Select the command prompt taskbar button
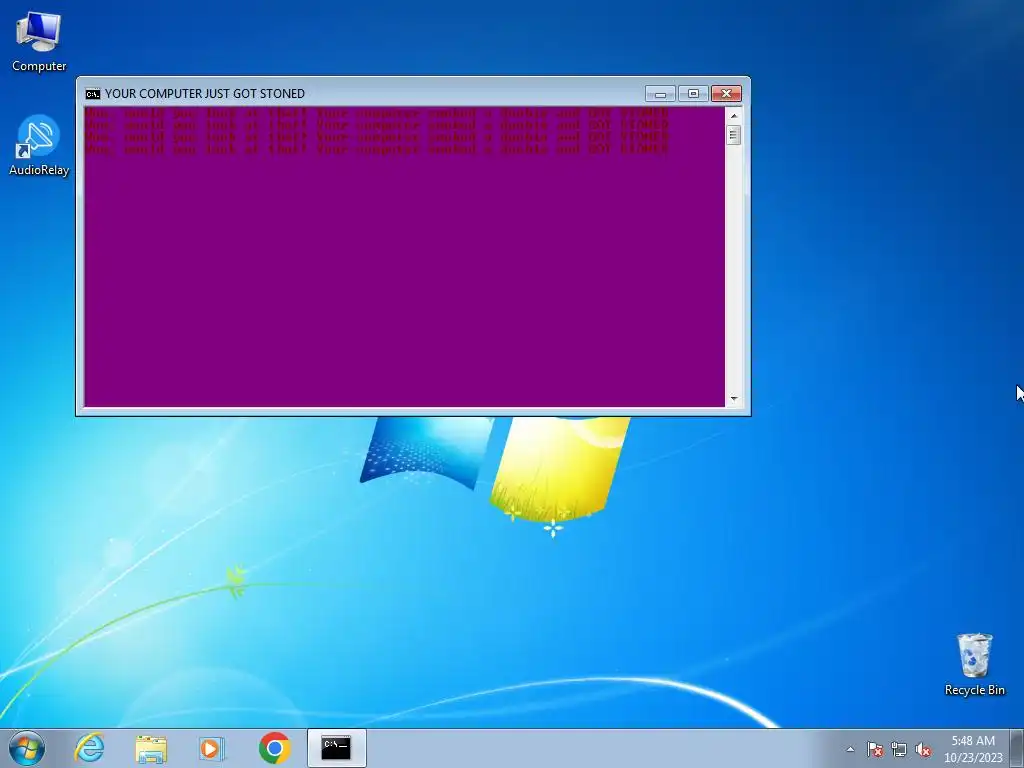 coord(336,748)
